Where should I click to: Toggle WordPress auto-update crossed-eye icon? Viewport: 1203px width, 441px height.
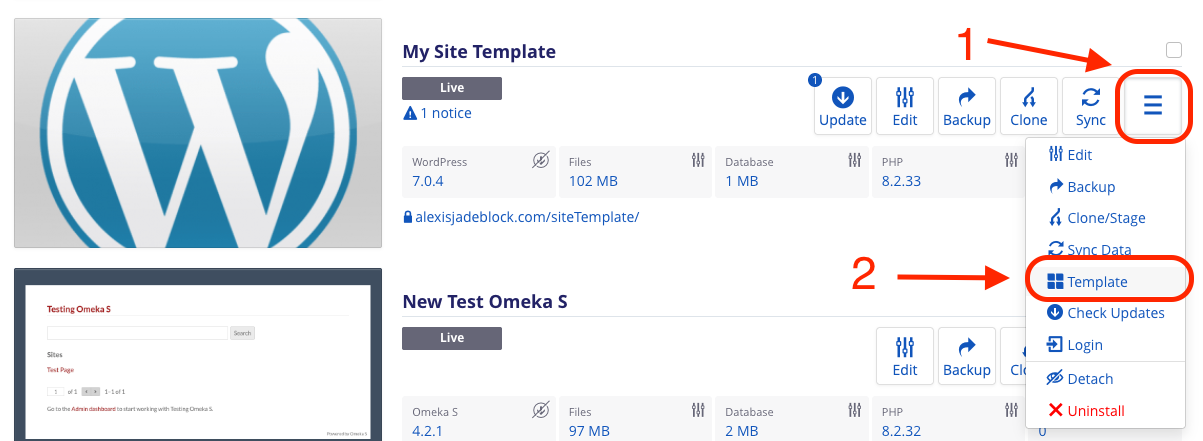click(541, 160)
